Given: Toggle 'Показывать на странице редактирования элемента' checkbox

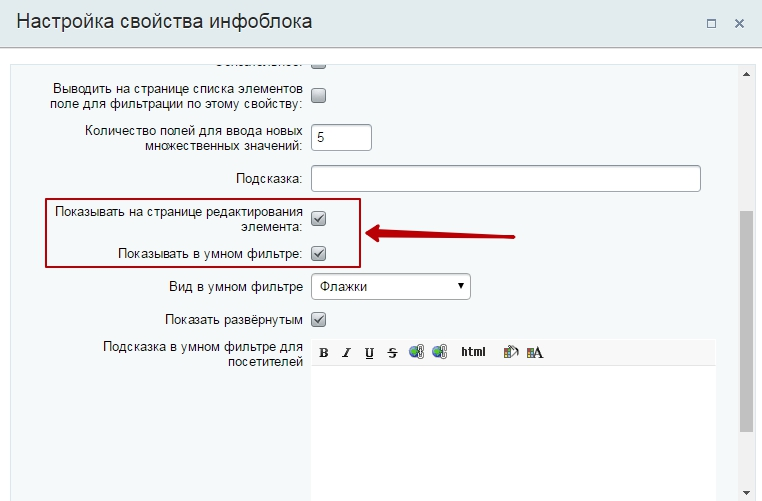Looking at the screenshot, I should 319,218.
